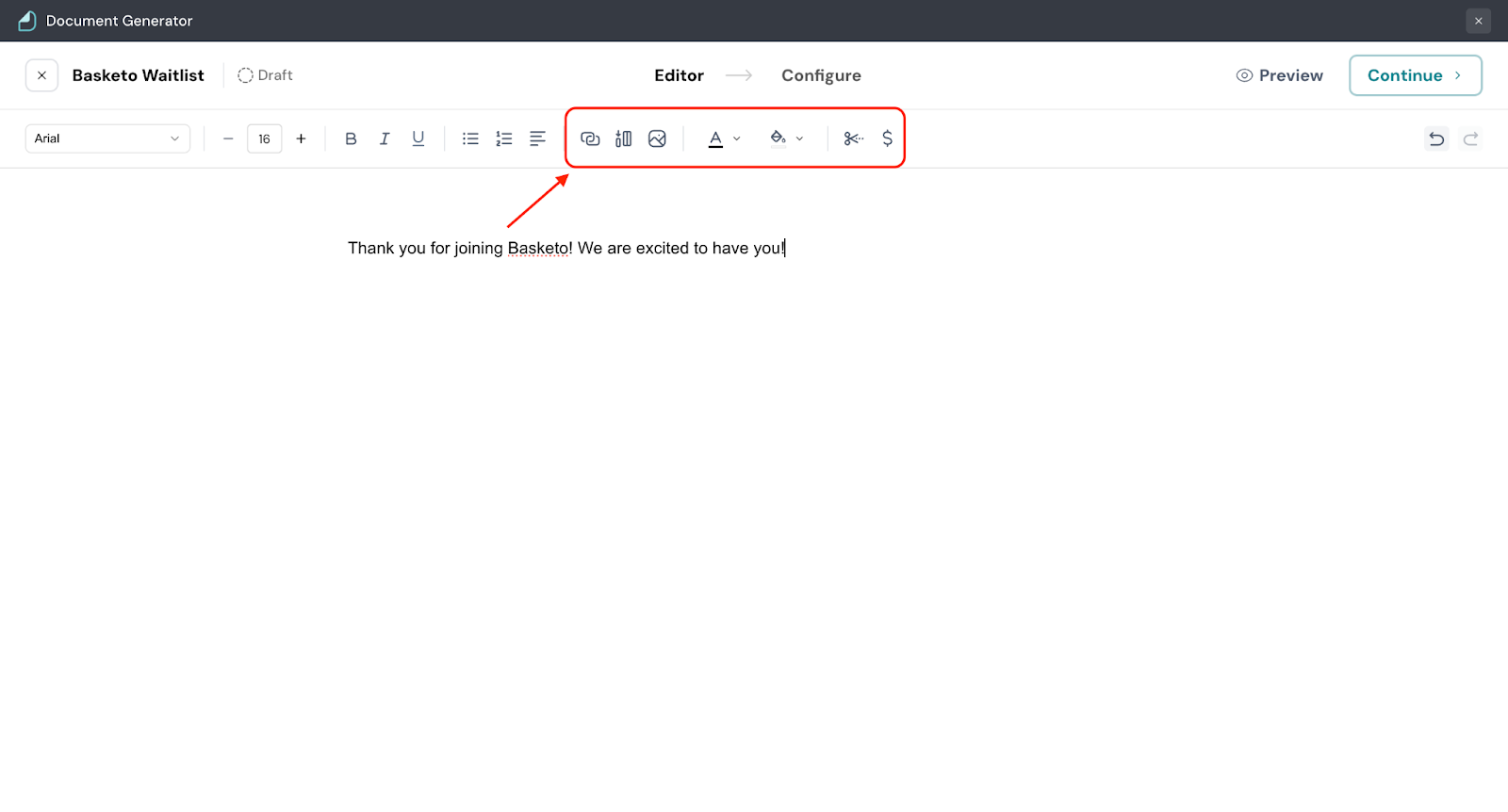Open the highlight fill color picker
Image resolution: width=1508 pixels, height=812 pixels.
(x=786, y=138)
